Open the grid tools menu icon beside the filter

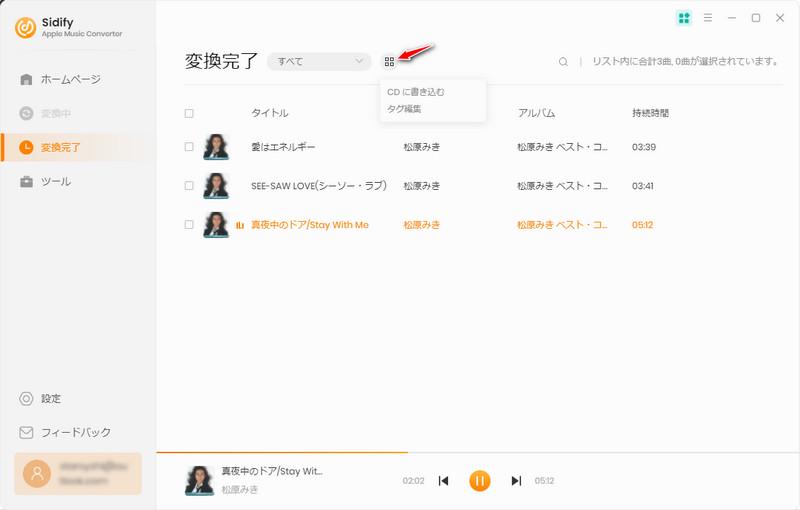pos(389,62)
